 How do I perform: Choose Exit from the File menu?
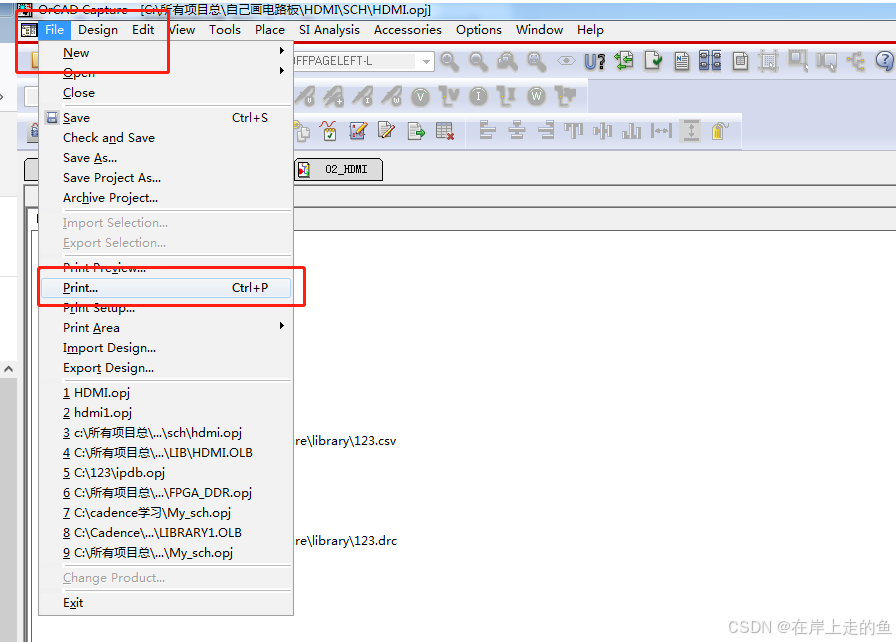tap(166, 603)
